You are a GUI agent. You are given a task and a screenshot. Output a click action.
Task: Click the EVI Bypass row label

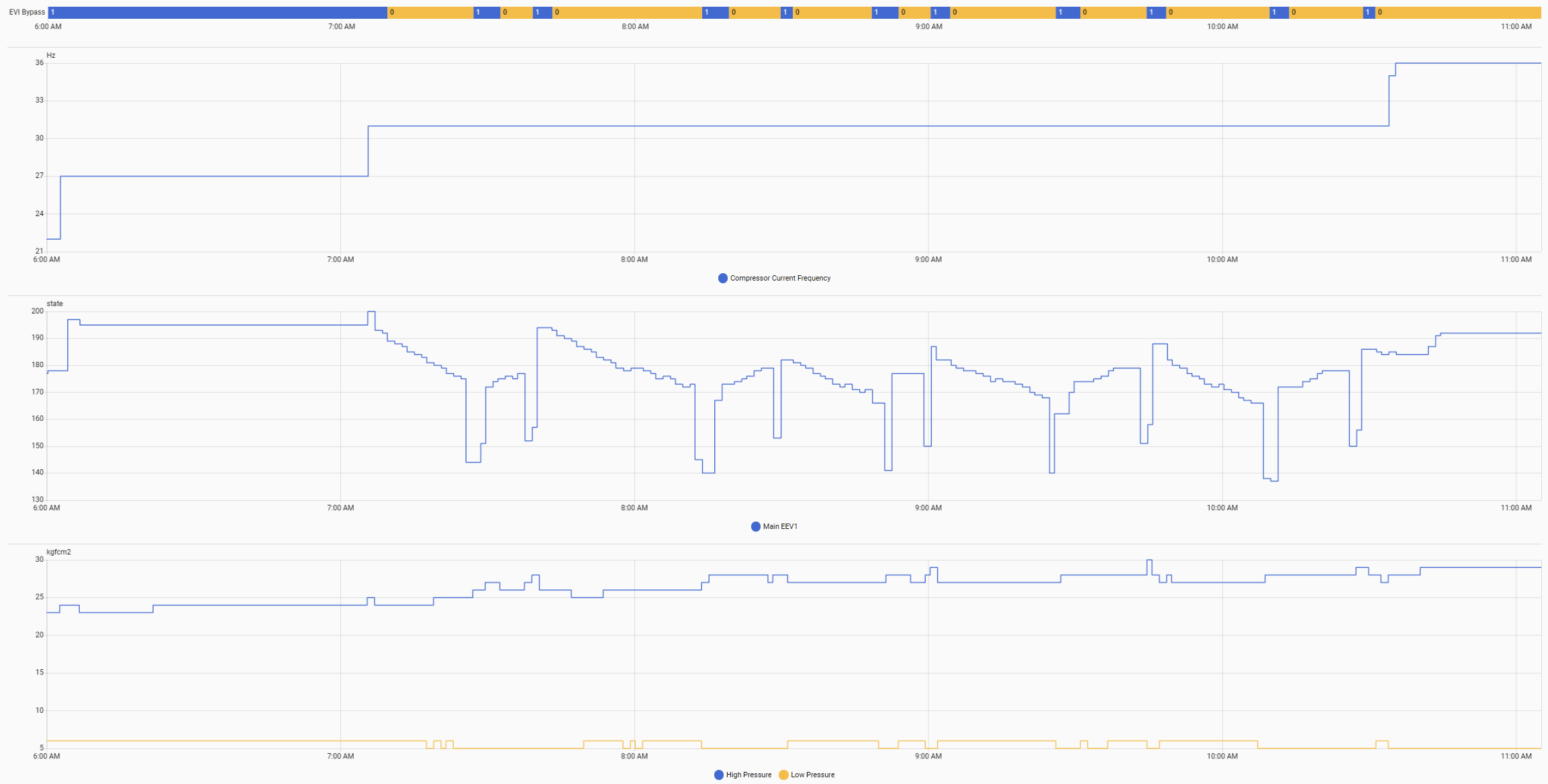coord(27,12)
